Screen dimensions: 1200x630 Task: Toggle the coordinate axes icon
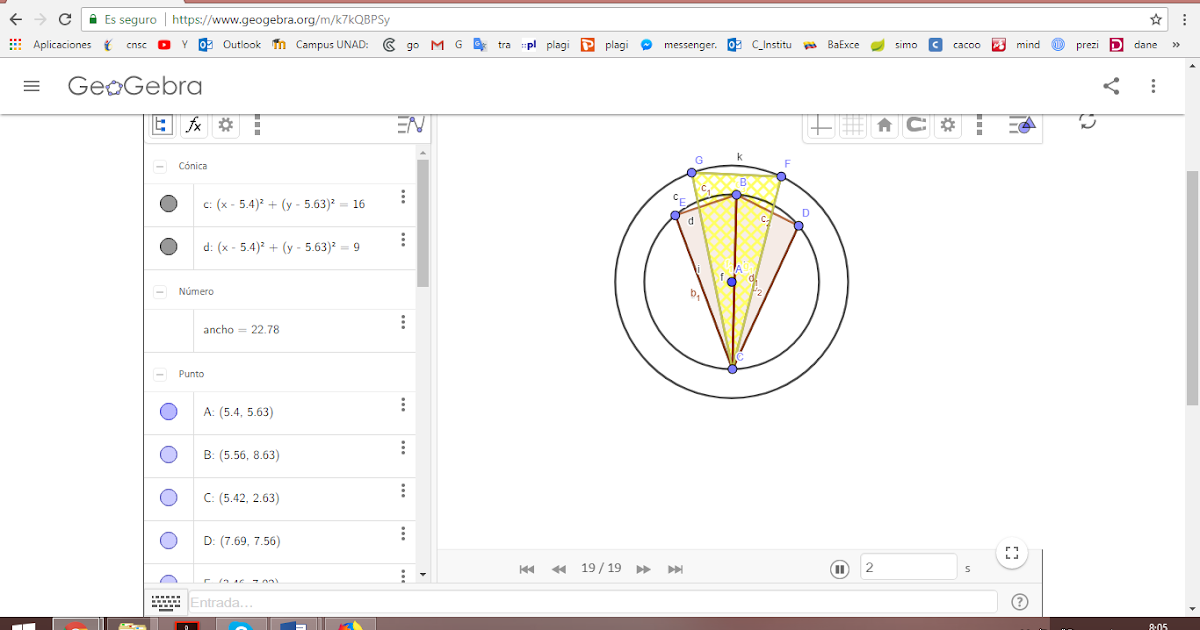pyautogui.click(x=819, y=125)
